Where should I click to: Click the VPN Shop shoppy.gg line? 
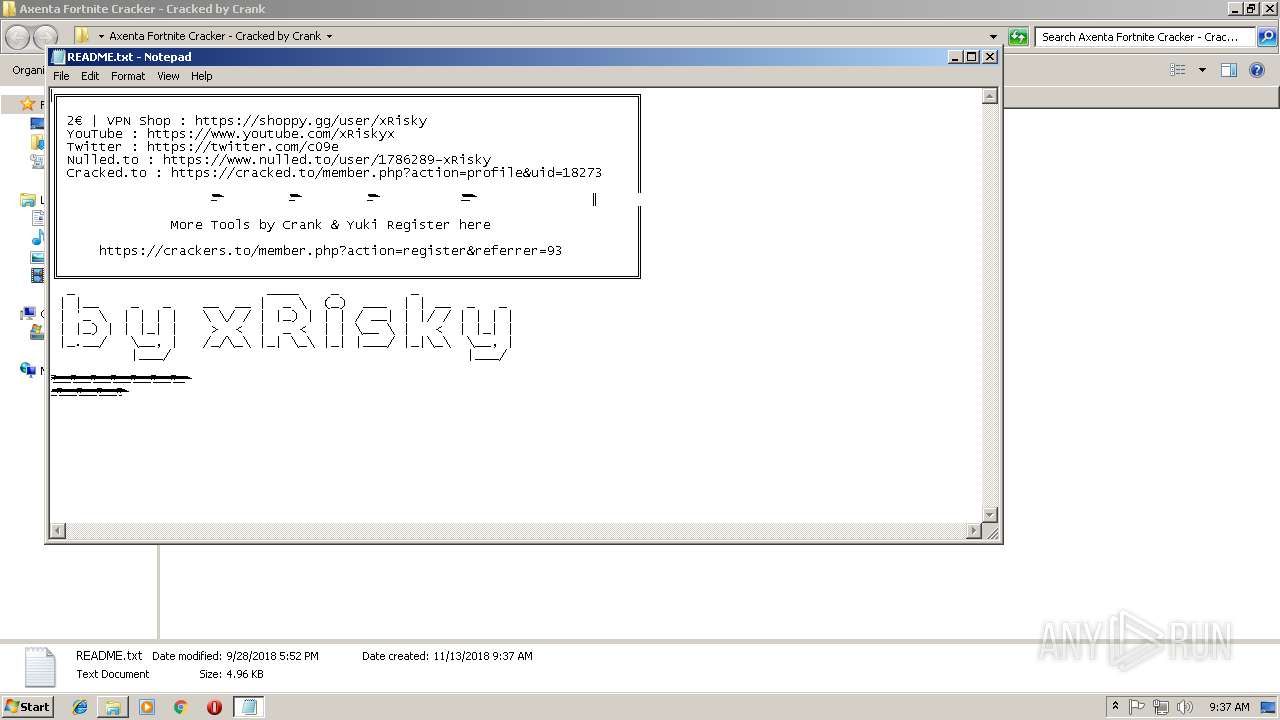point(247,121)
